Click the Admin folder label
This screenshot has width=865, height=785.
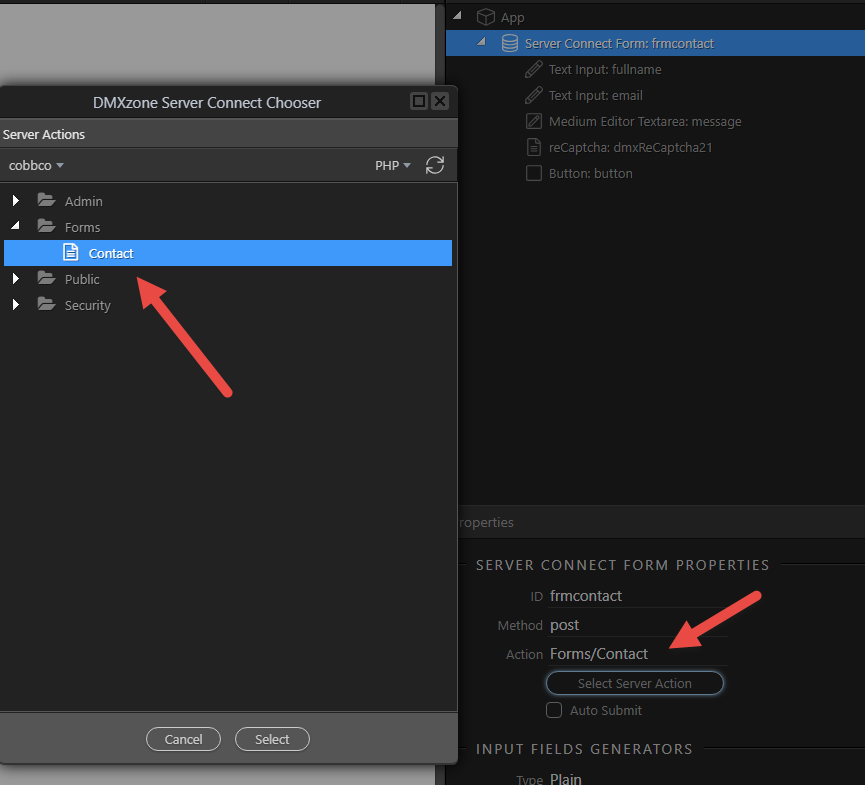tap(83, 201)
